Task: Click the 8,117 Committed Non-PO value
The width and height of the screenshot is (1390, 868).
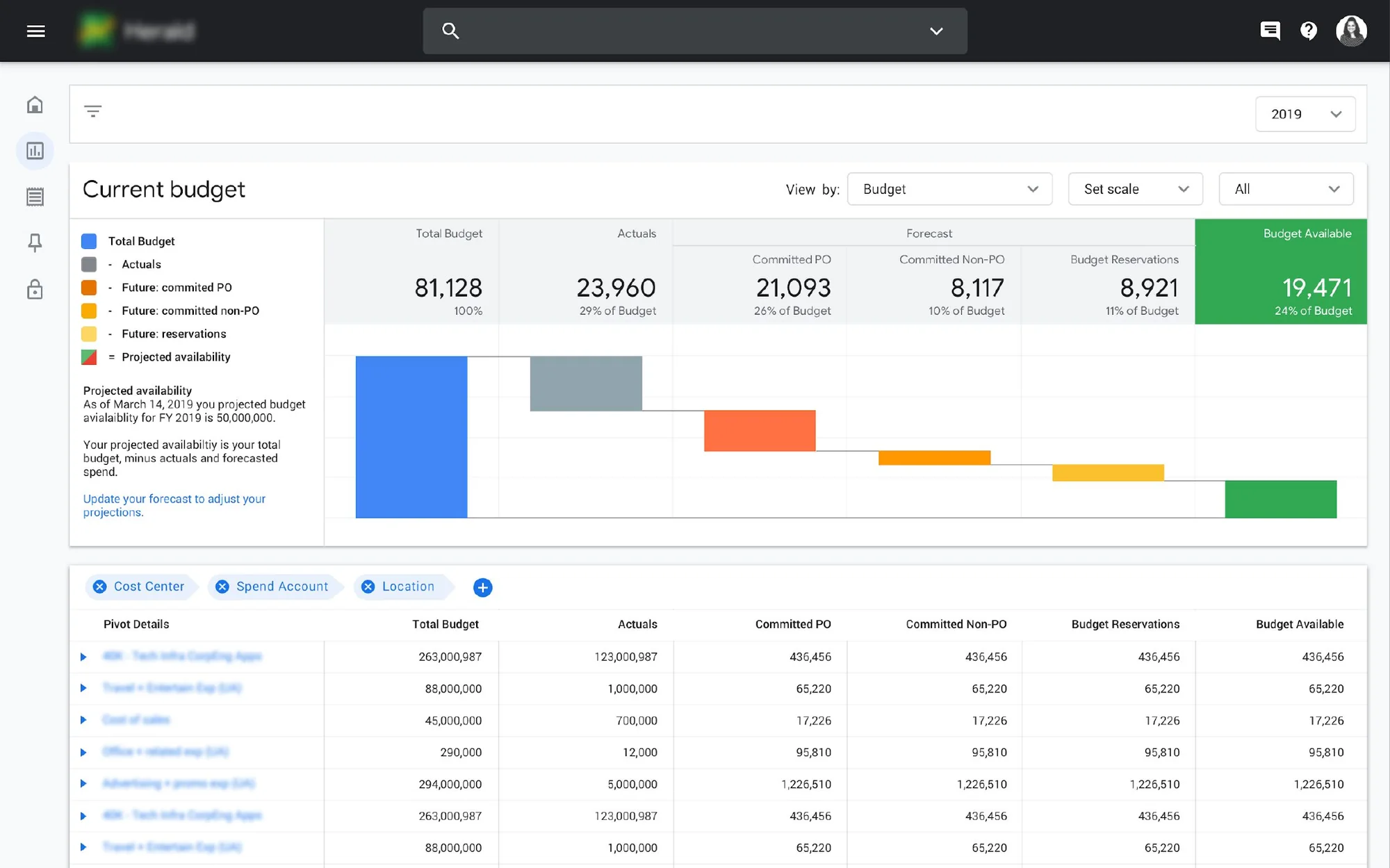Action: (x=977, y=288)
